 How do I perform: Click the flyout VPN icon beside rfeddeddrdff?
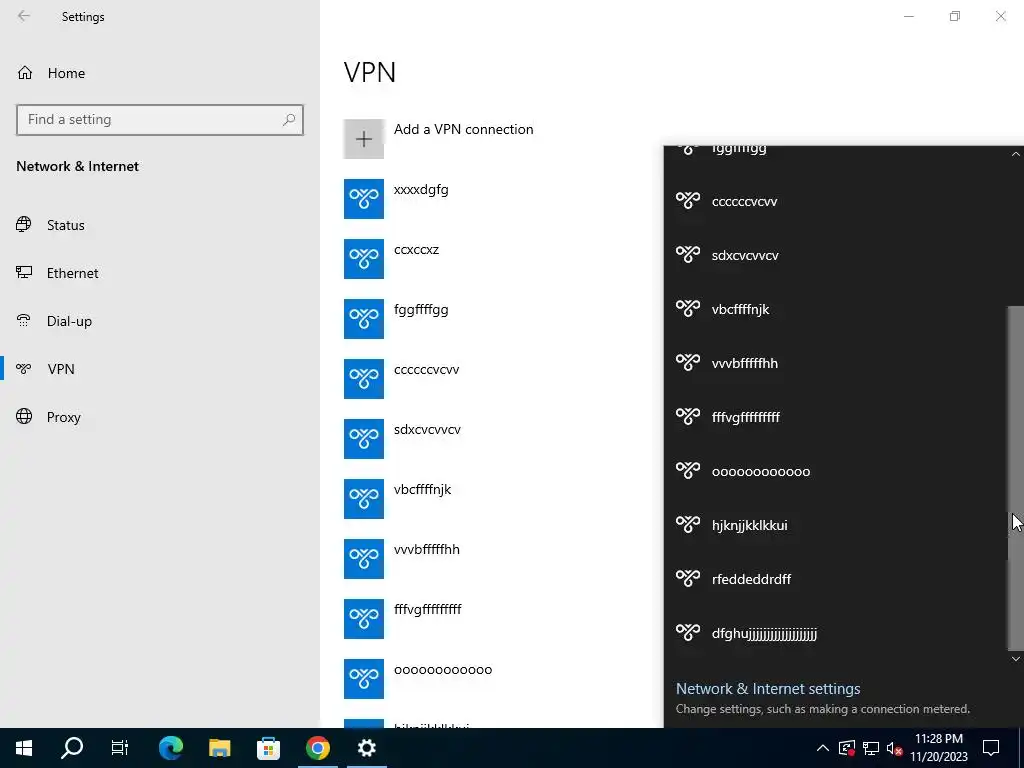click(x=688, y=579)
